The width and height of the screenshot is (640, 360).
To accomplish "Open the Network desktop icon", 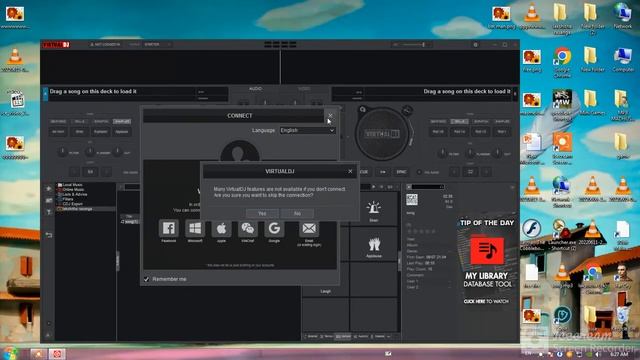I will click(x=622, y=16).
